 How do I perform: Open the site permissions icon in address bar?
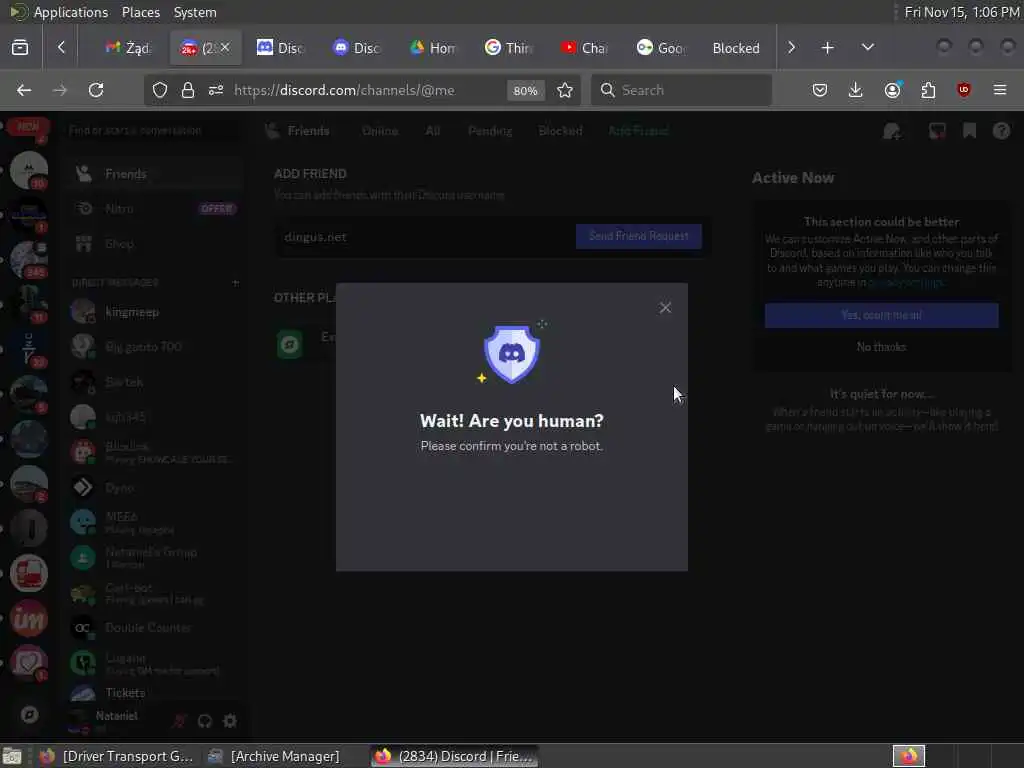[x=216, y=90]
